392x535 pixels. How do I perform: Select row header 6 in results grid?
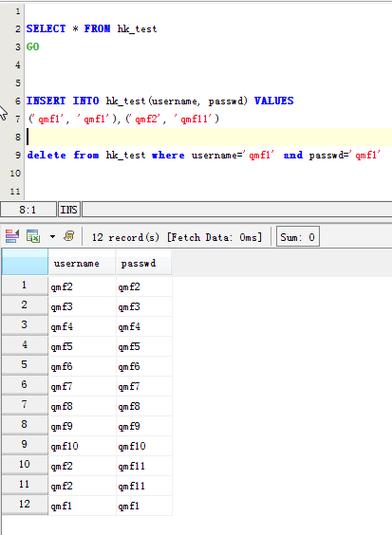click(25, 385)
